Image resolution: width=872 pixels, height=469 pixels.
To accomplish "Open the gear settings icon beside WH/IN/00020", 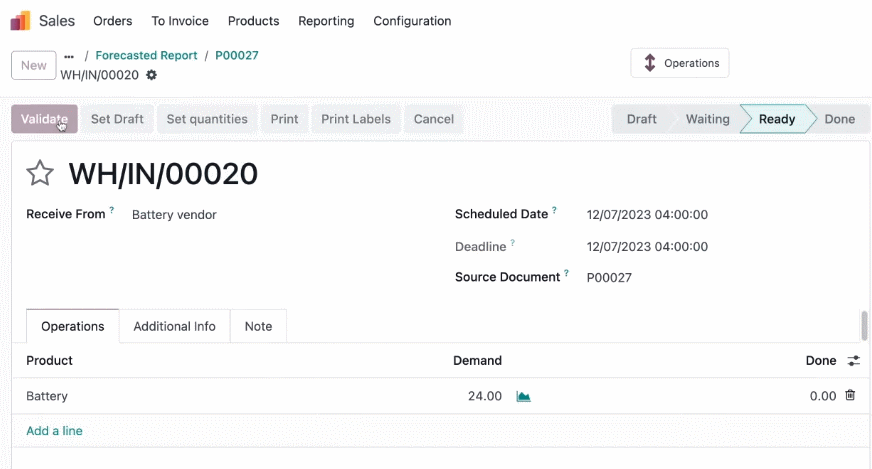I will click(151, 75).
